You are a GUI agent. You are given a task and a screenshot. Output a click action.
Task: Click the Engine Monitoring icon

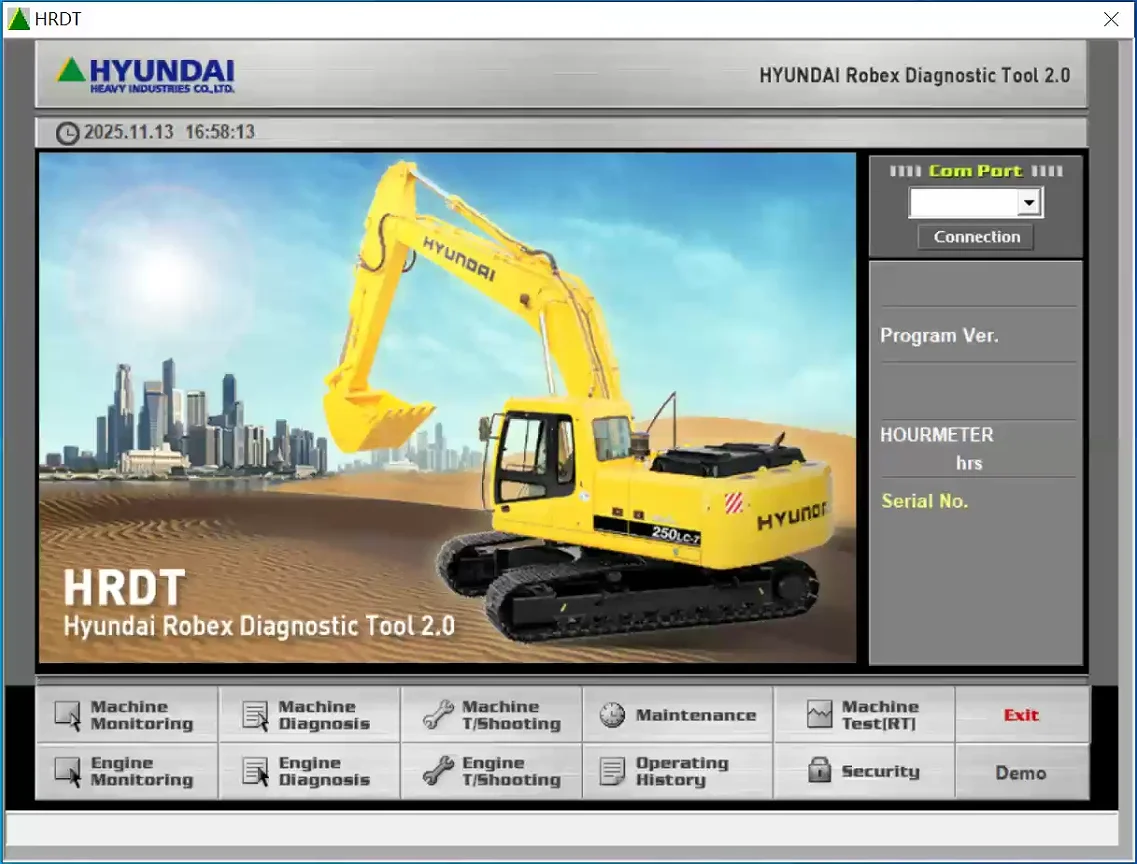pyautogui.click(x=68, y=772)
